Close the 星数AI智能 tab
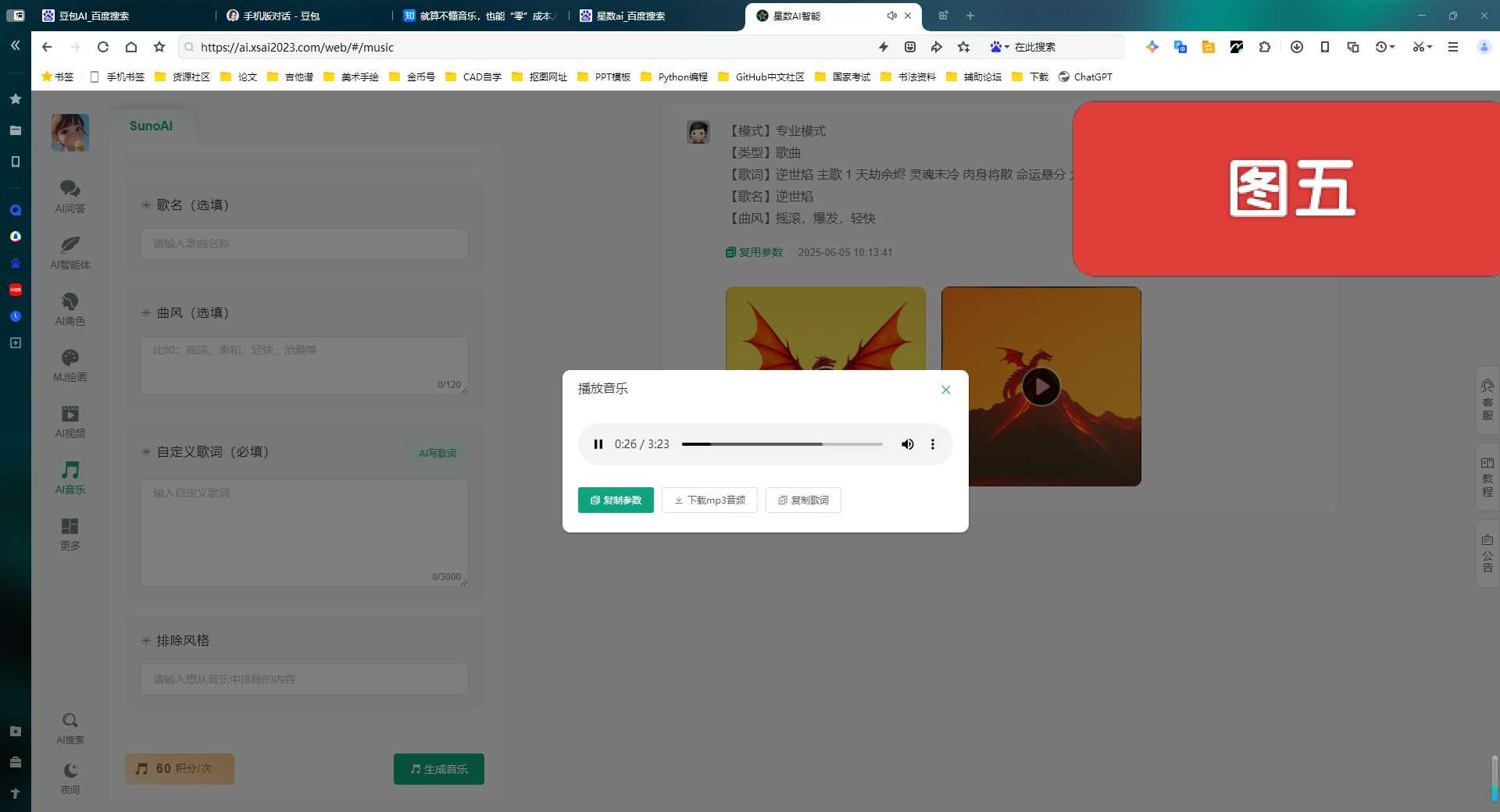Viewport: 1500px width, 812px height. click(908, 16)
